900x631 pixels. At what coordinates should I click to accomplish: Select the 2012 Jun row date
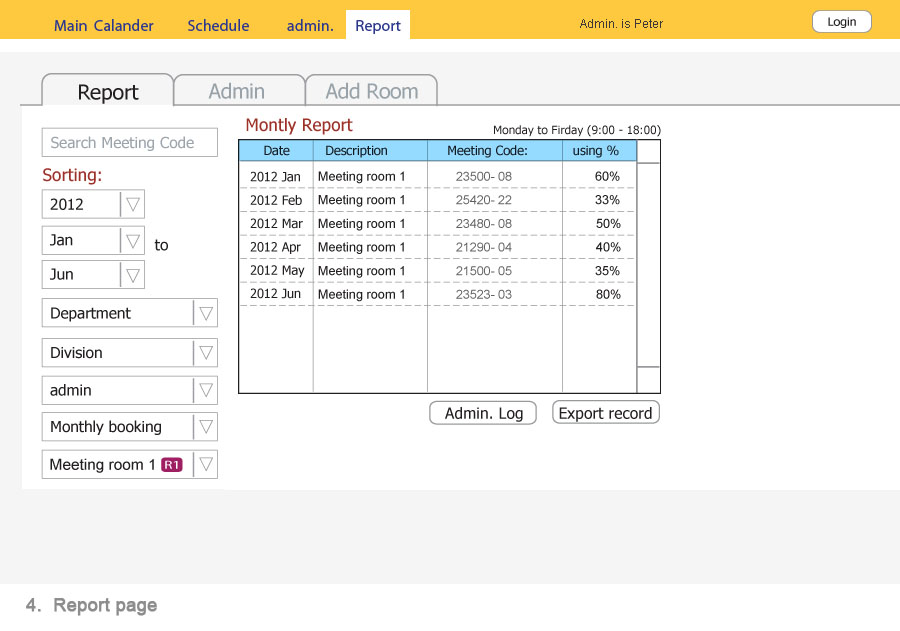(275, 294)
